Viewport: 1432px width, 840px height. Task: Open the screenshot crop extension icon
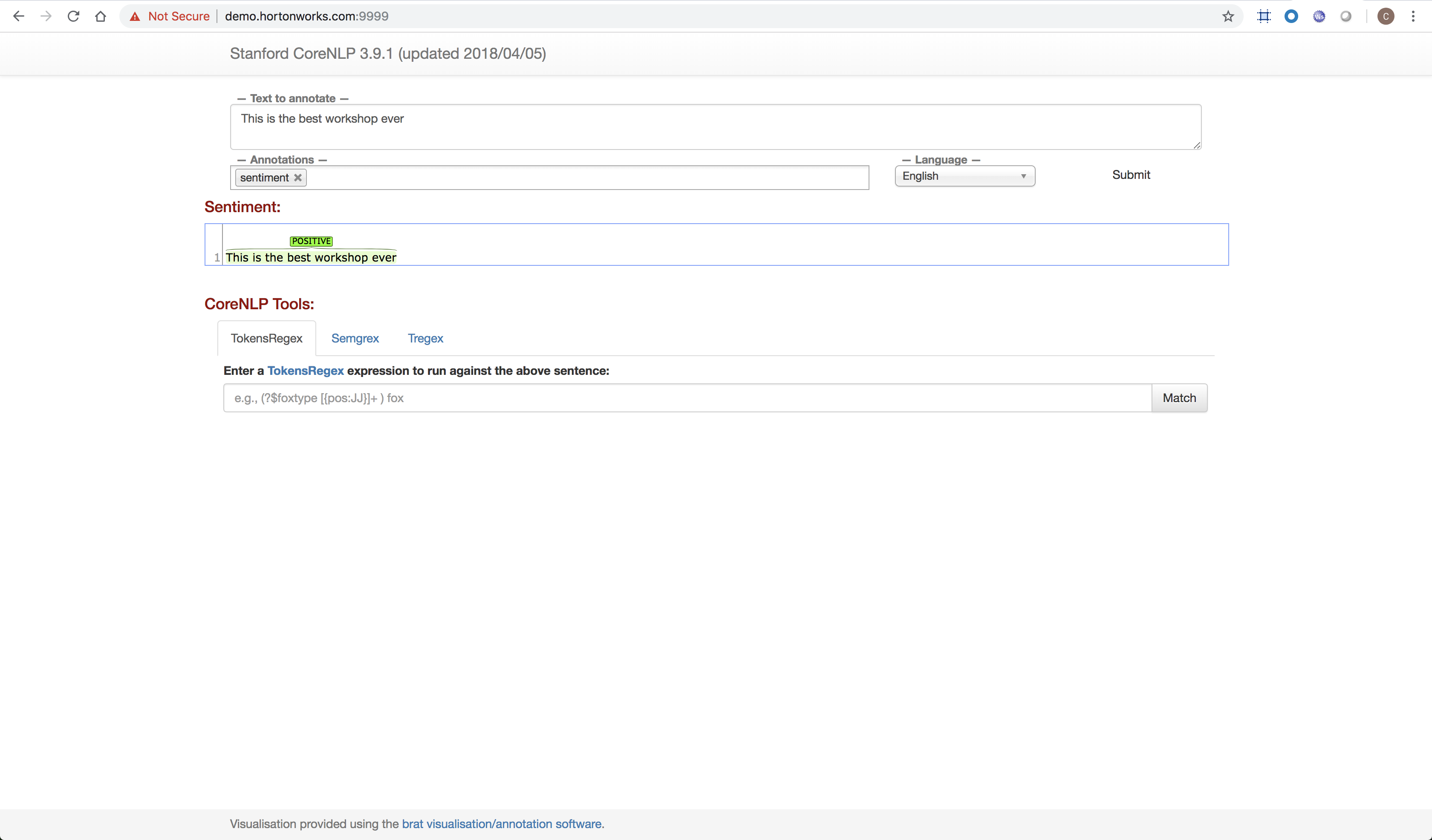1264,17
